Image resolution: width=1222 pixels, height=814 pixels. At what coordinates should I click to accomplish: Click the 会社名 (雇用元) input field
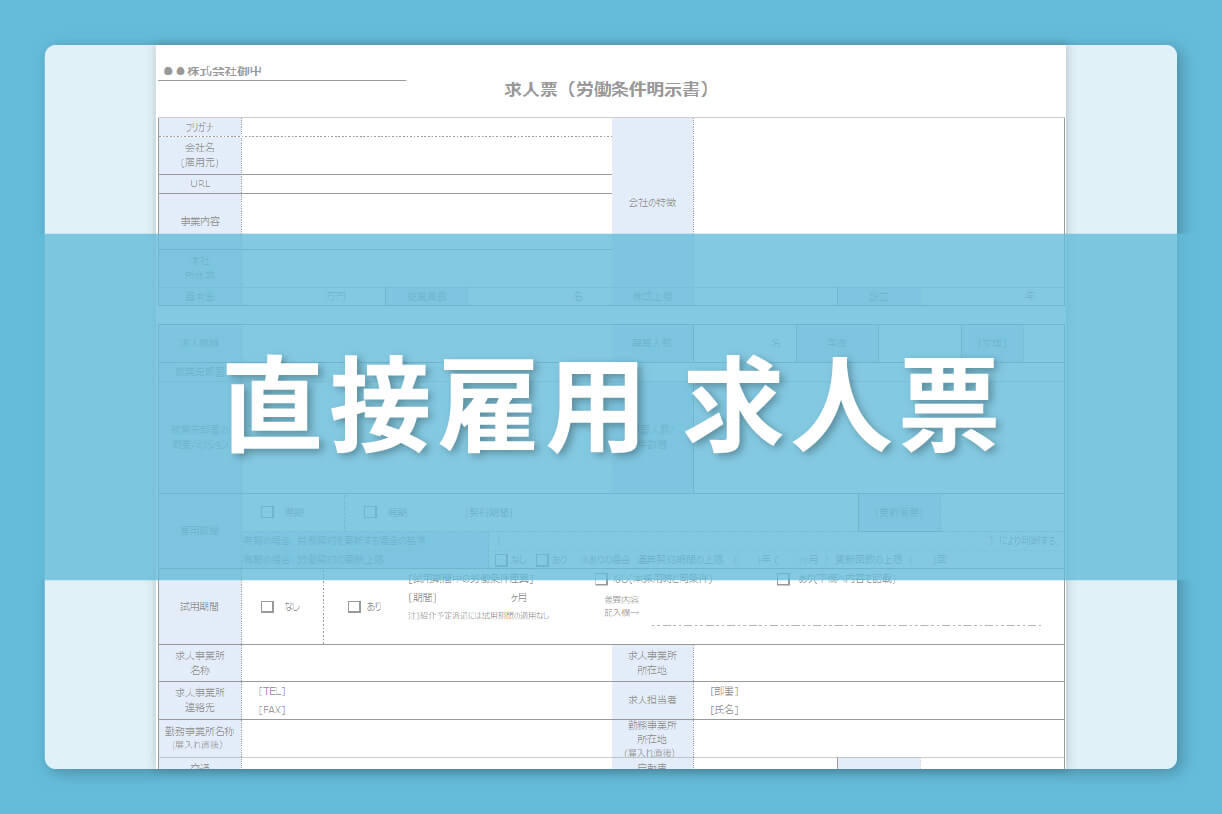click(x=426, y=155)
